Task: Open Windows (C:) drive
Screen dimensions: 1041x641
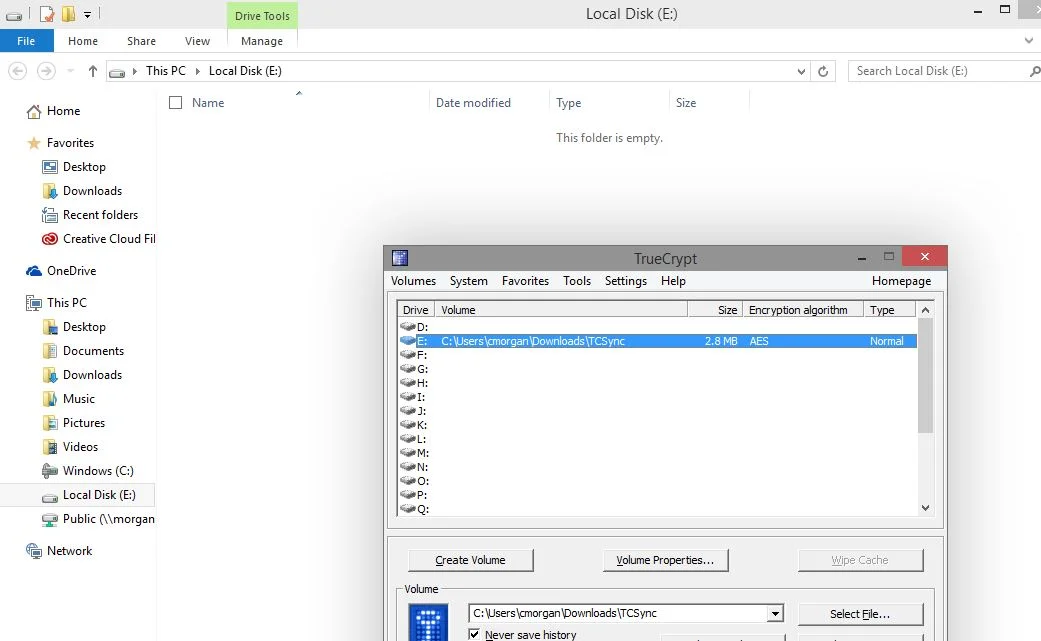Action: pos(98,471)
